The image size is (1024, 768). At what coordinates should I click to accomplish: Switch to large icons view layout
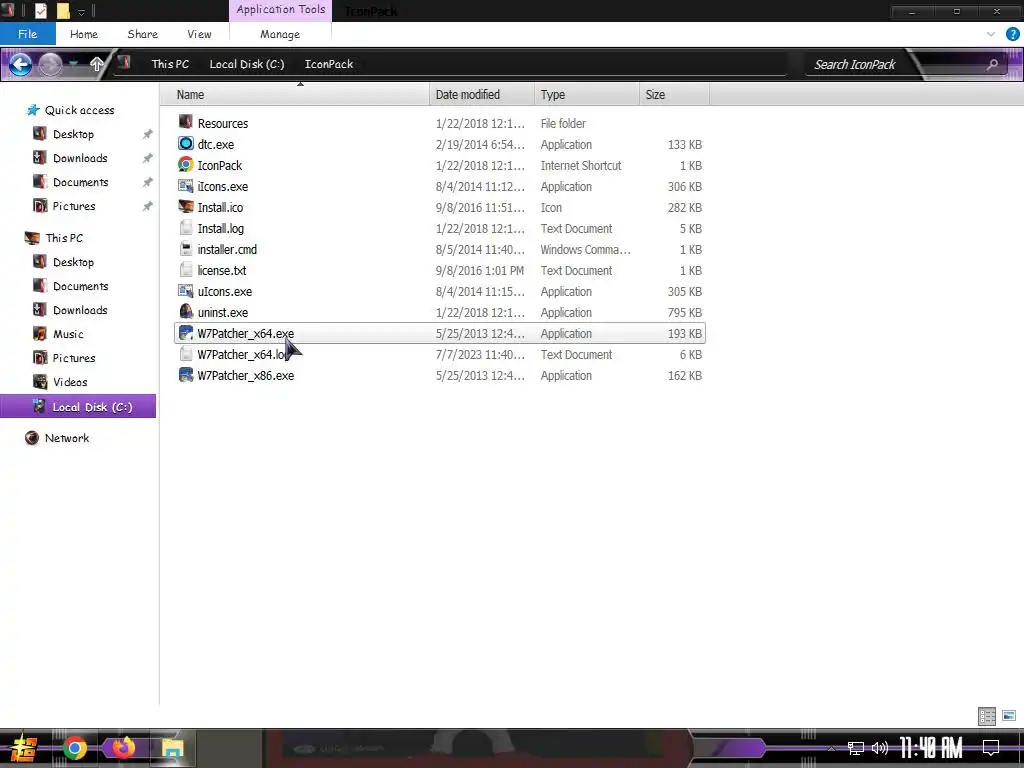1009,716
